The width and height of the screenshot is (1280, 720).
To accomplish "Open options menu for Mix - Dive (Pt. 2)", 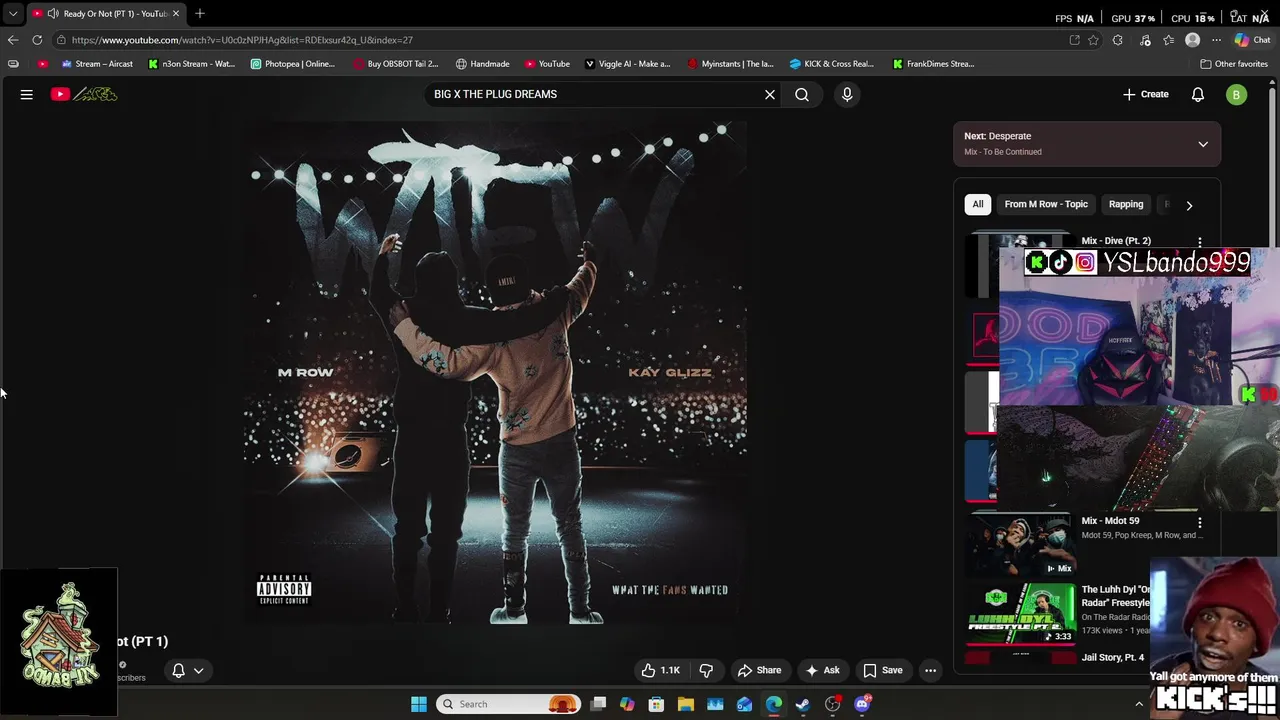I will tap(1200, 242).
